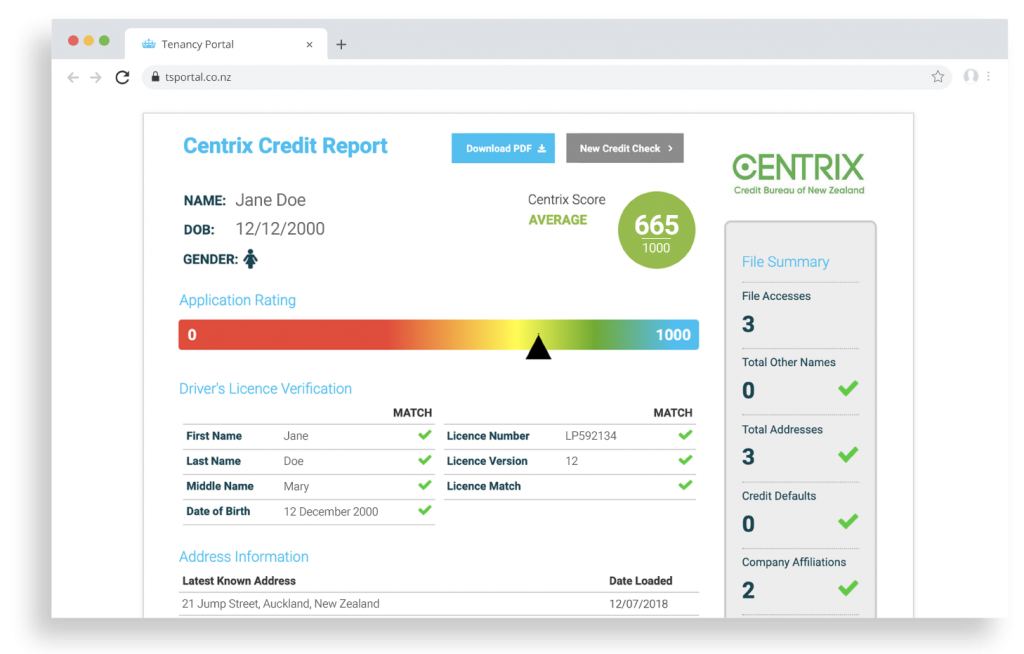Click the date loaded 12/07/2018

638,604
